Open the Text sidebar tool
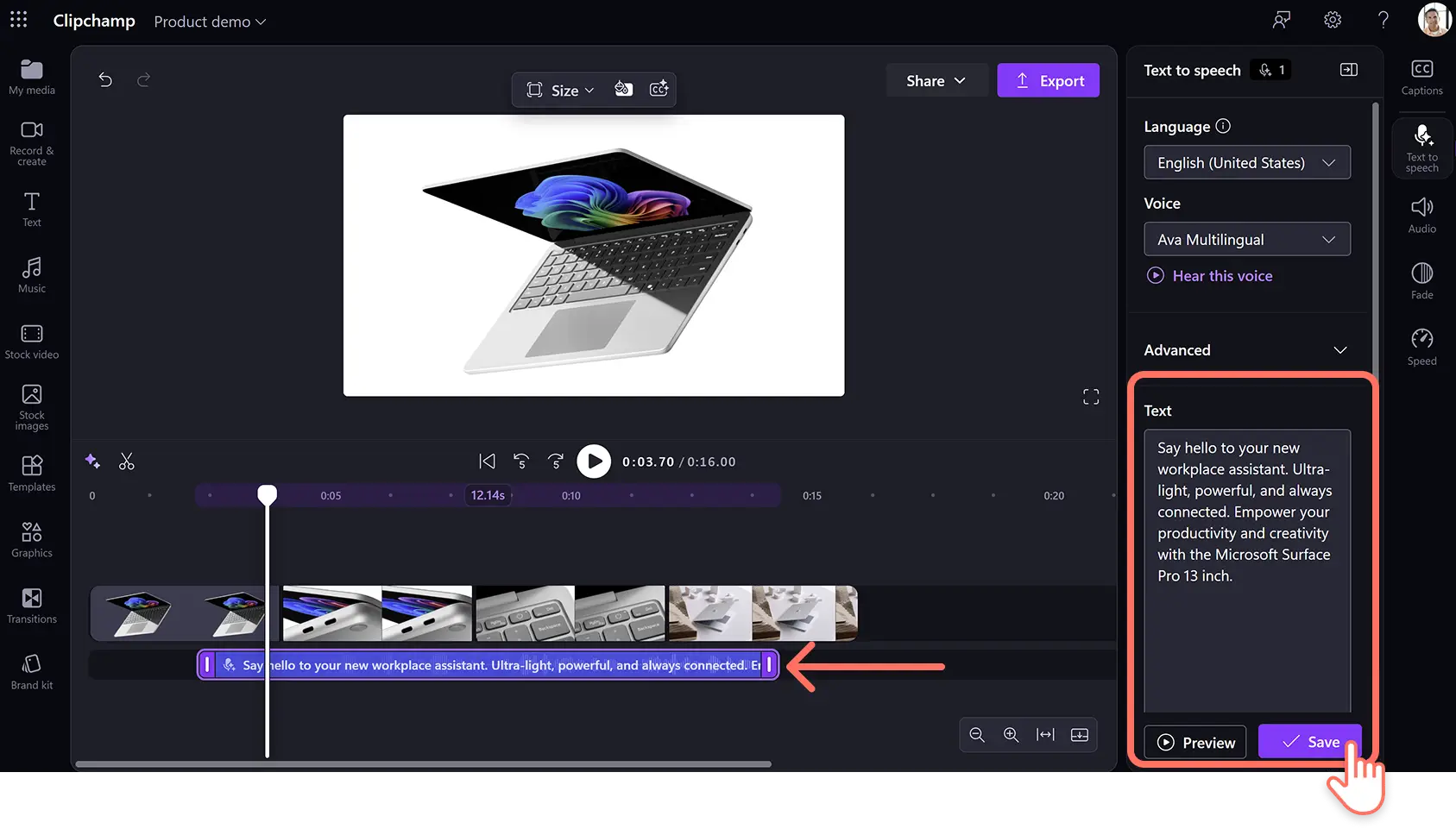The height and width of the screenshot is (829, 1456). (32, 210)
